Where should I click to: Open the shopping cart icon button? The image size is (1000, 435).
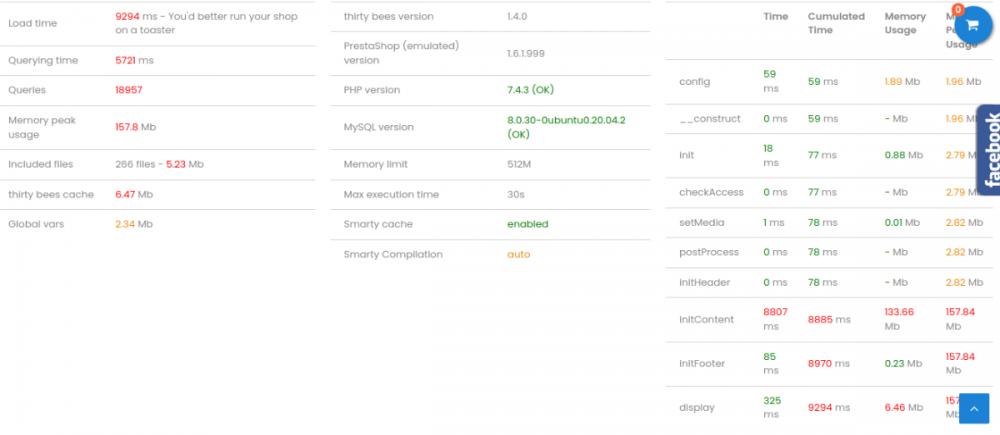click(x=972, y=28)
